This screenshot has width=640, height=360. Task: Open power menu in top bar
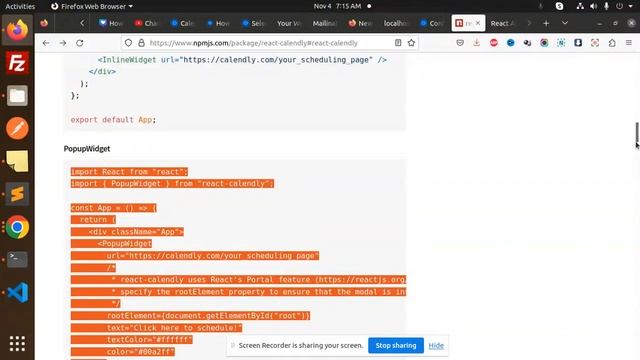pos(620,6)
